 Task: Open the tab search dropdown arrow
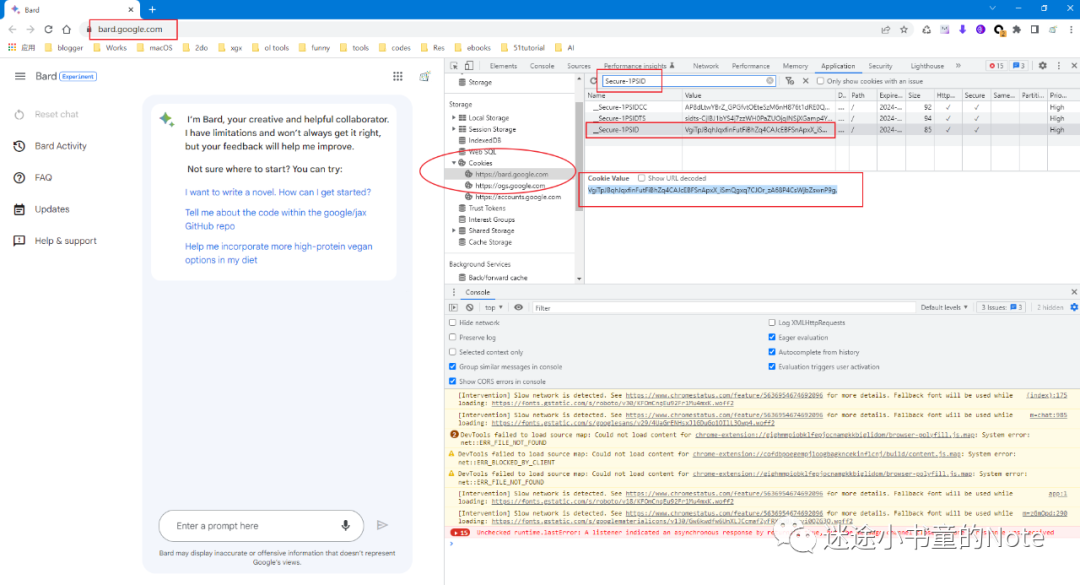[x=992, y=8]
